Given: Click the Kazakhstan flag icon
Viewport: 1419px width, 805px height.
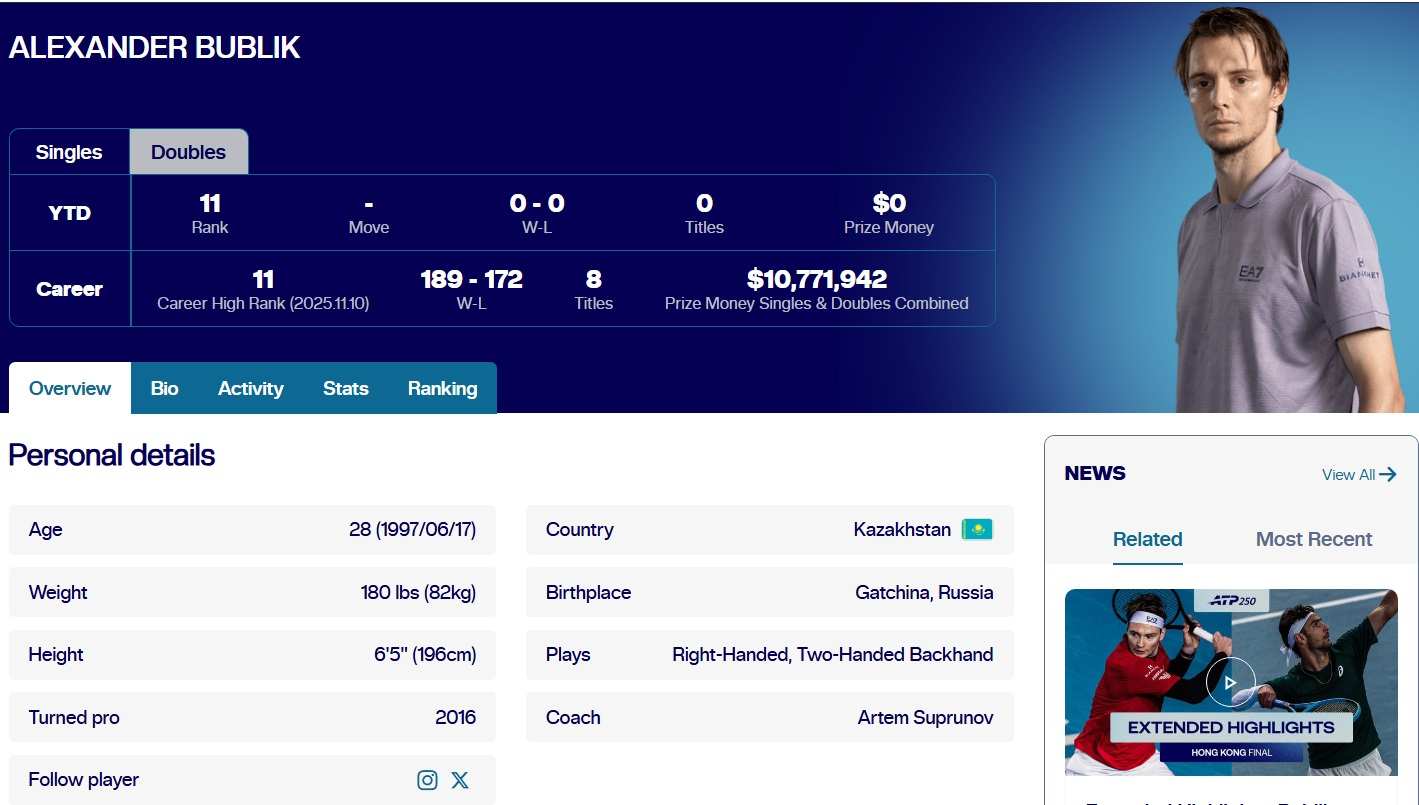Looking at the screenshot, I should pyautogui.click(x=977, y=530).
